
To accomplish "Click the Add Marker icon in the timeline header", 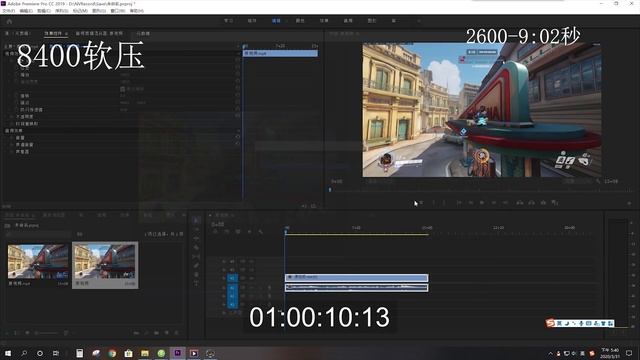I will 249,232.
